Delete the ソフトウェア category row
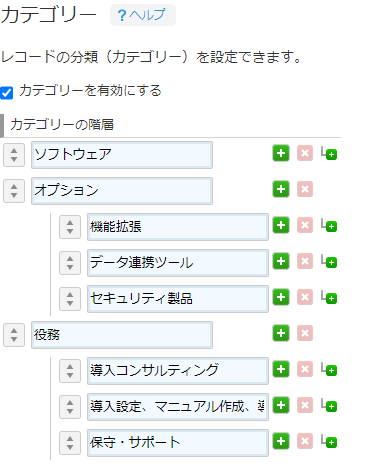384x472 pixels. click(x=305, y=153)
